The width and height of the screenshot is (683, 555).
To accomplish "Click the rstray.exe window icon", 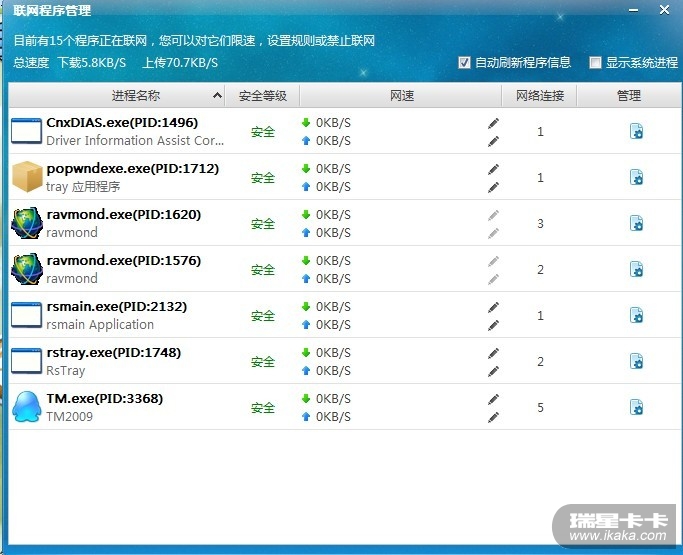I will (26, 361).
